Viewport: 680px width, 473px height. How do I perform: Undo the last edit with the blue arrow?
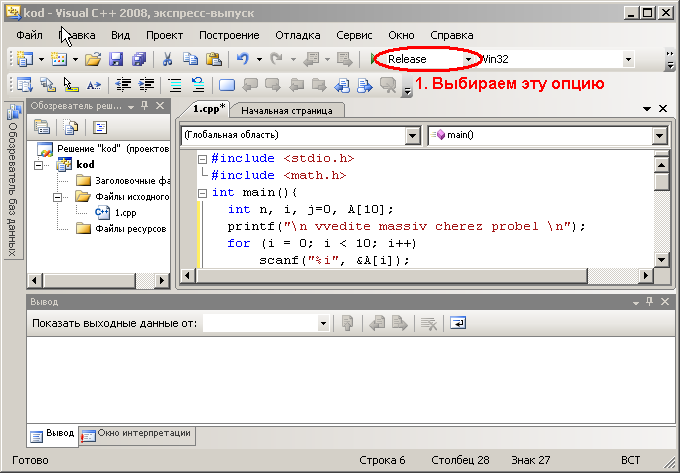click(243, 59)
